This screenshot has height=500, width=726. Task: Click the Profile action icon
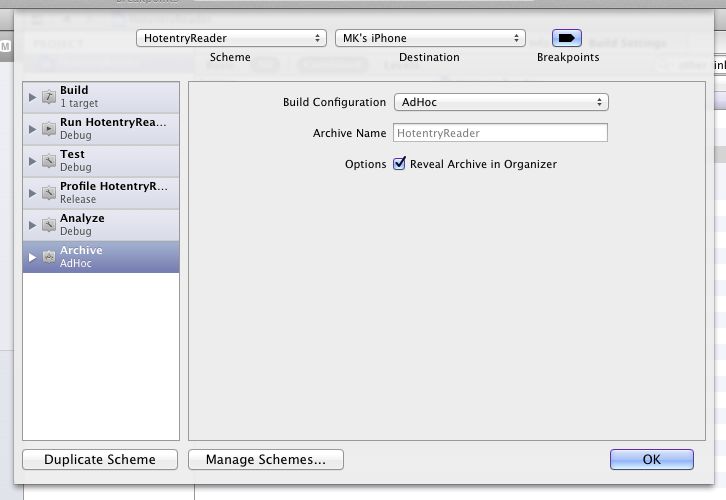pos(49,193)
